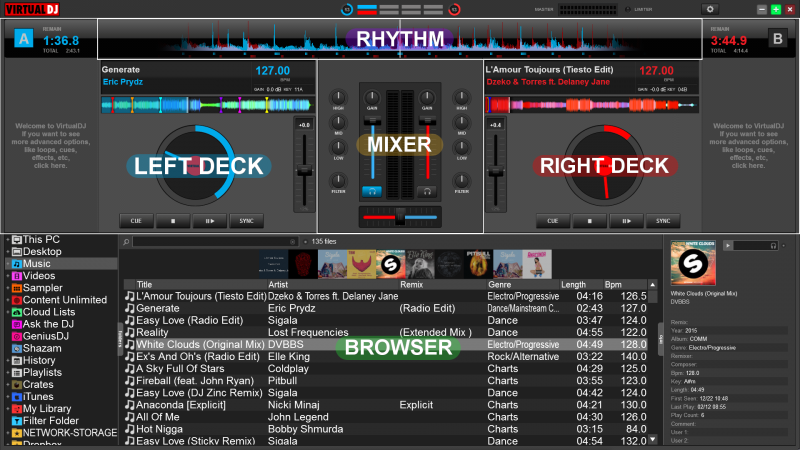
Task: Click the Crates icon
Action: (x=17, y=385)
